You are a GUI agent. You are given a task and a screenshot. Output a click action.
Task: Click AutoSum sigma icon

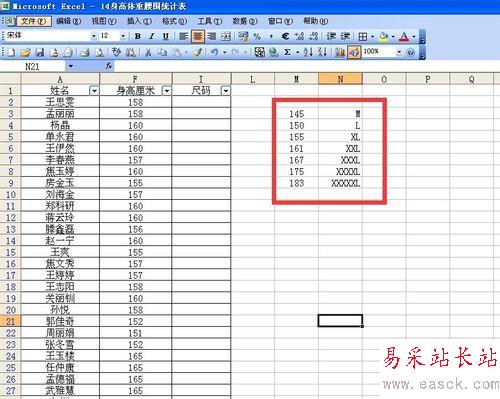click(287, 52)
